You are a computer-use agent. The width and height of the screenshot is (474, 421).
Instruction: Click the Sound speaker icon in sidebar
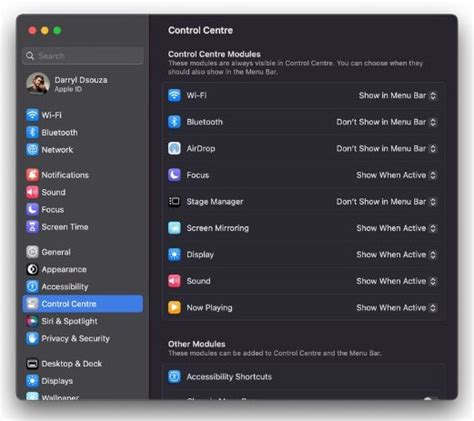pyautogui.click(x=32, y=192)
